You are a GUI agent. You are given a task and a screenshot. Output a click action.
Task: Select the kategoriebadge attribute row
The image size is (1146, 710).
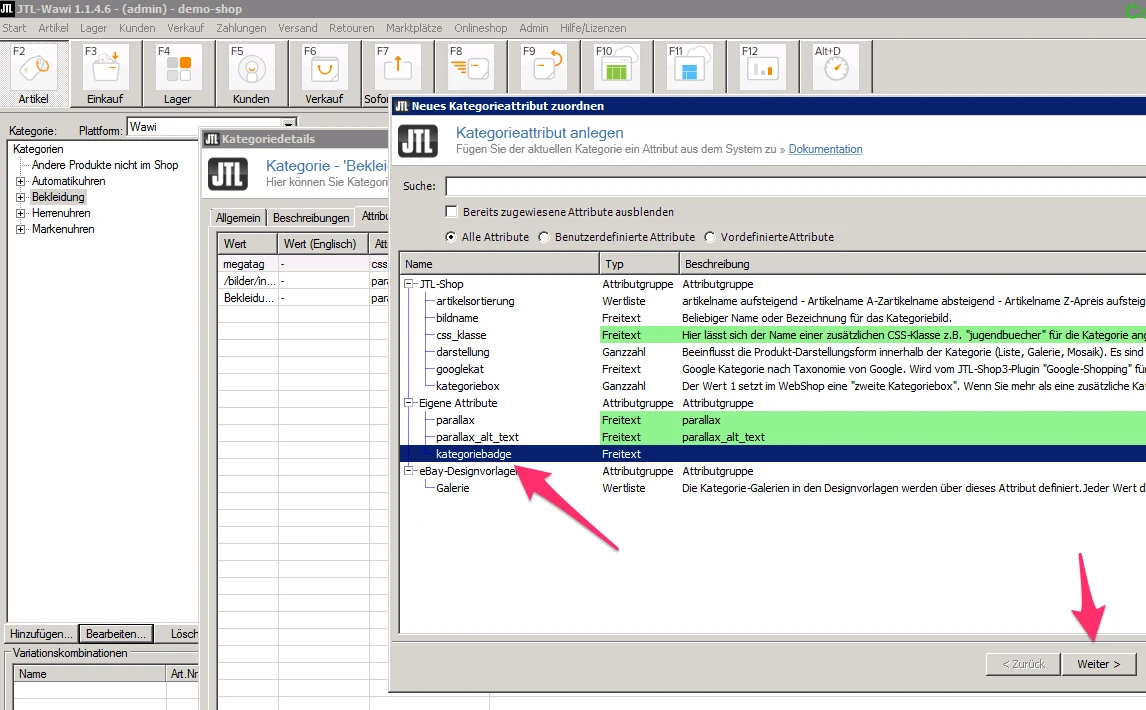pyautogui.click(x=773, y=454)
